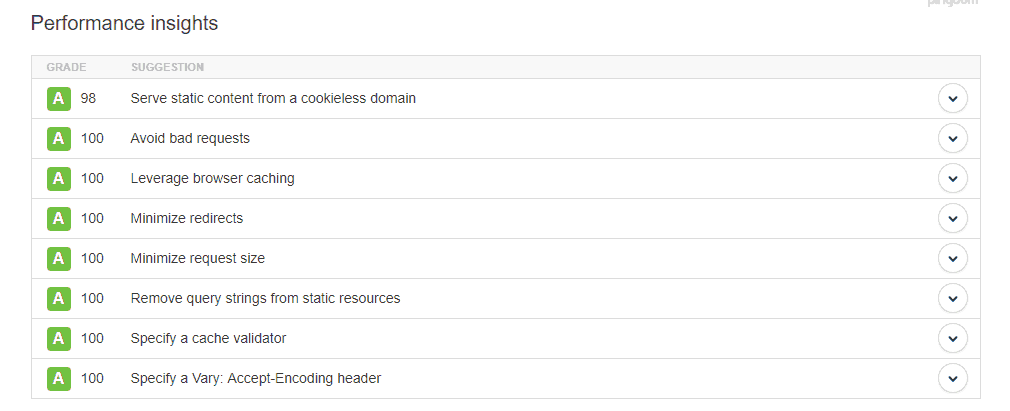
Task: Select the Serve static content suggestion text
Action: pyautogui.click(x=273, y=99)
